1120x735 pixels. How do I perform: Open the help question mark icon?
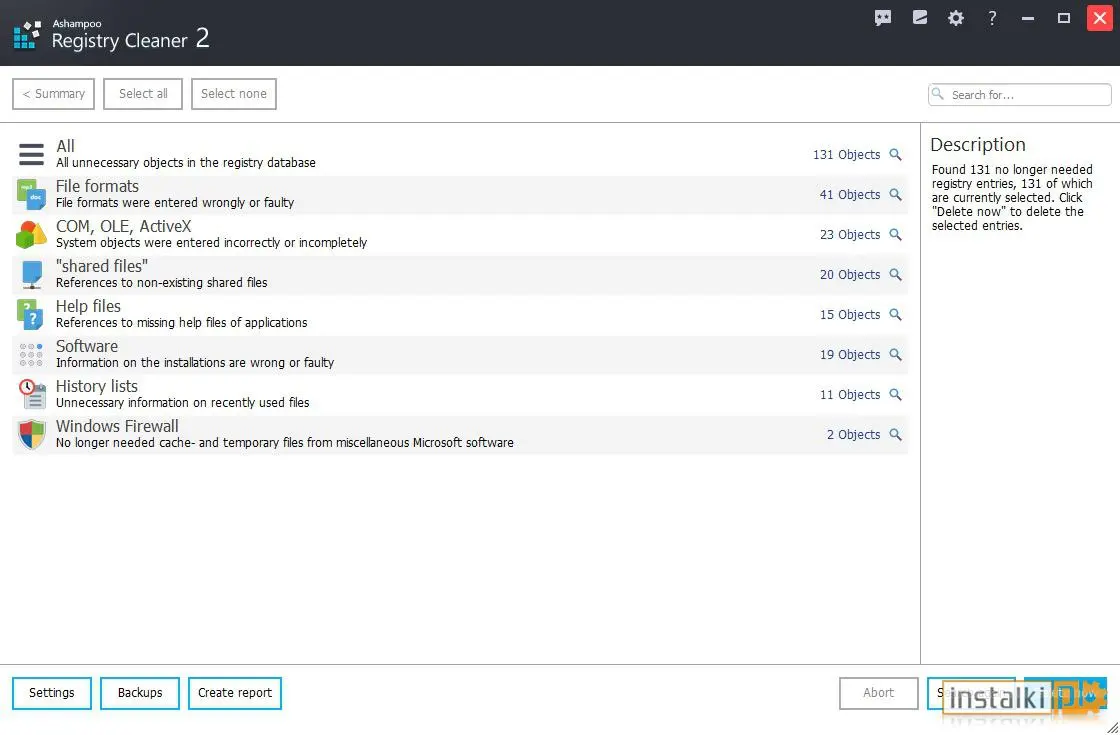tap(992, 18)
